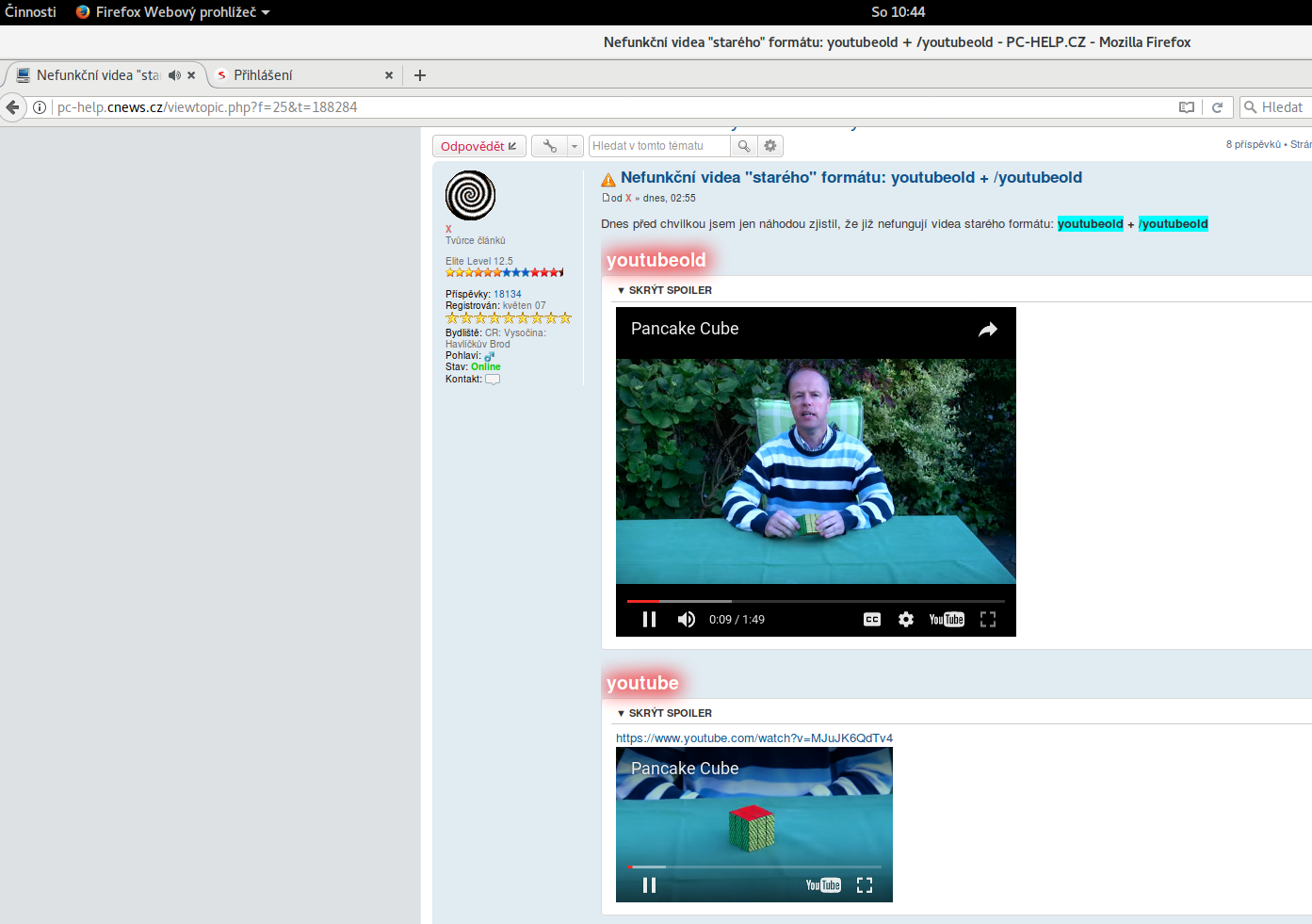Toggle closed captions on first video
Screen dimensions: 1312x924
tap(872, 620)
